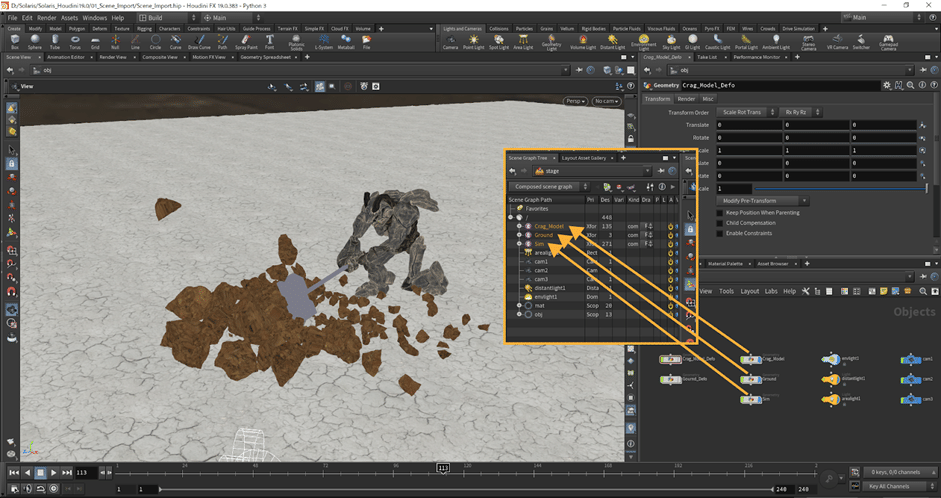Tick the Enable Constraints checkbox
This screenshot has height=498, width=941.
[721, 233]
